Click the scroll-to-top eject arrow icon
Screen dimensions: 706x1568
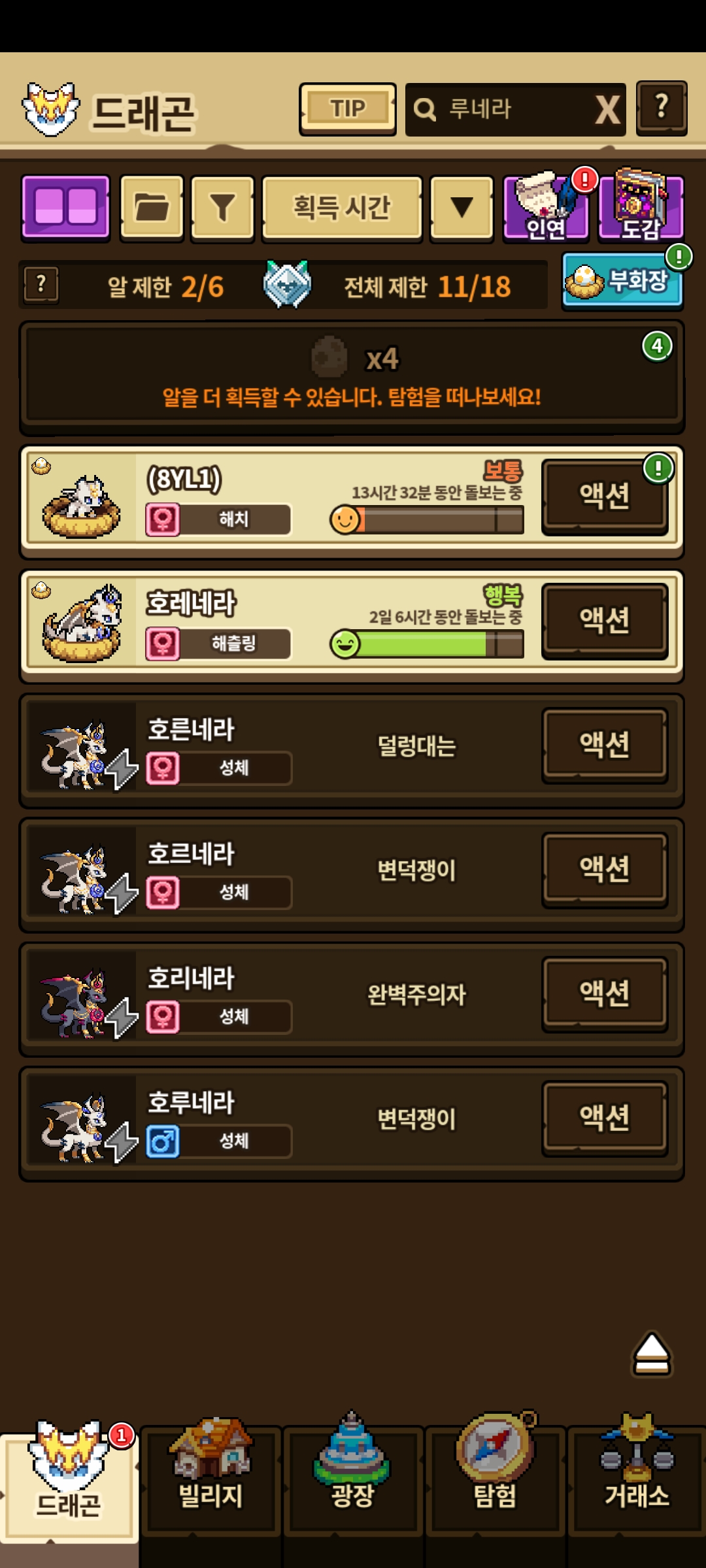652,1354
